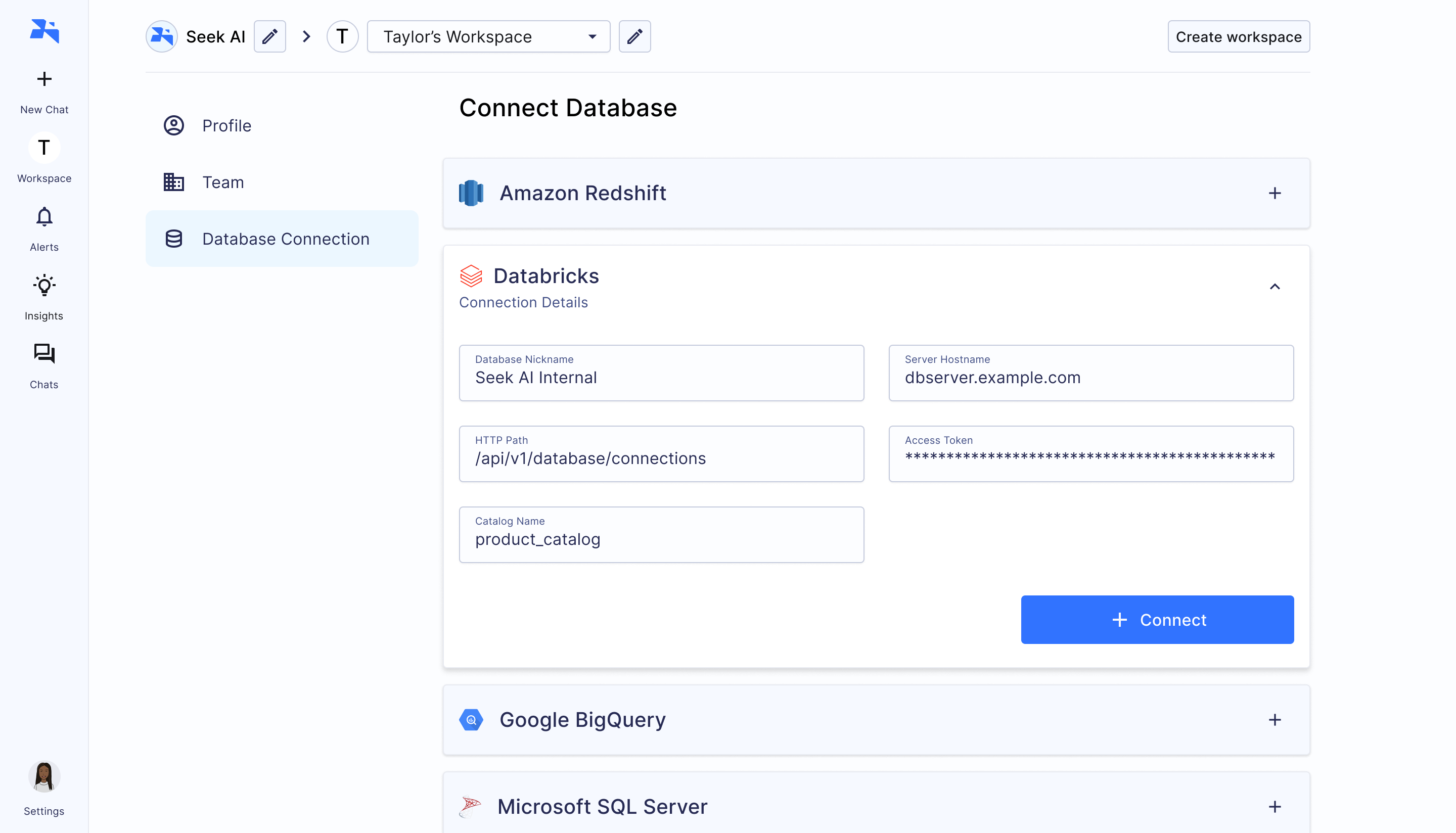Click the Seek AI logo in sidebar
Image resolution: width=1456 pixels, height=833 pixels.
point(44,31)
